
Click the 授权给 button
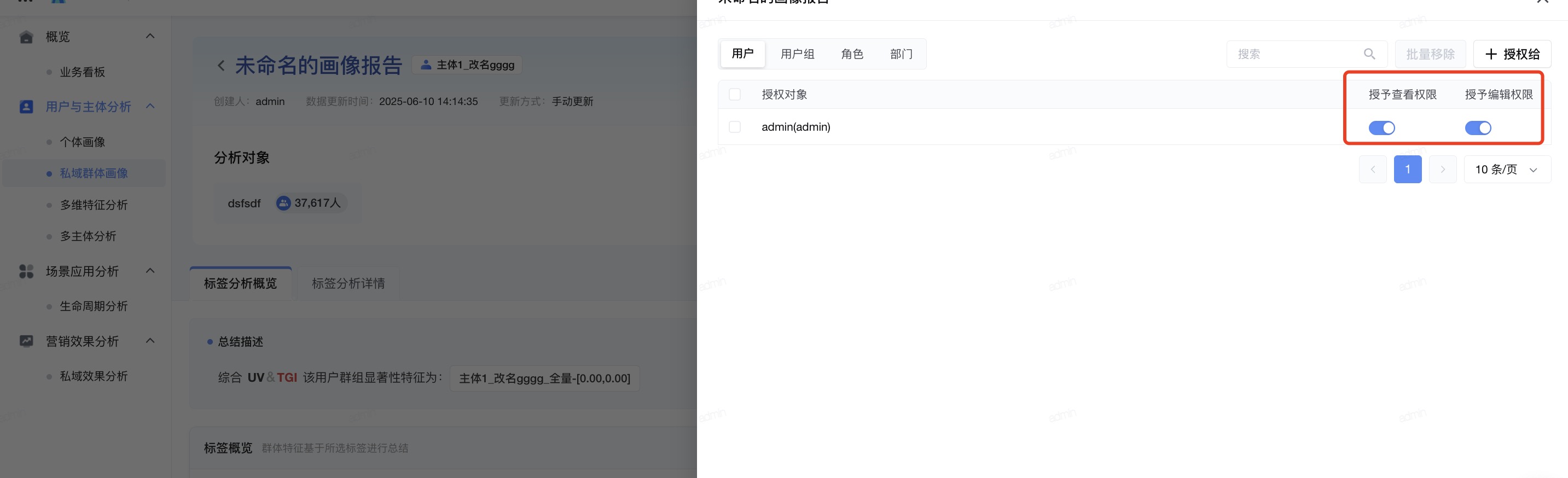1512,54
